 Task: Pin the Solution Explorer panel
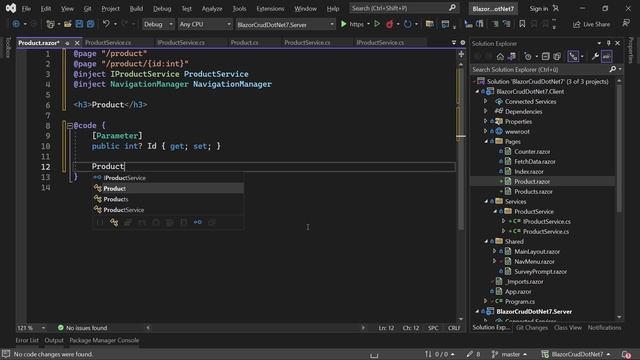(609, 43)
